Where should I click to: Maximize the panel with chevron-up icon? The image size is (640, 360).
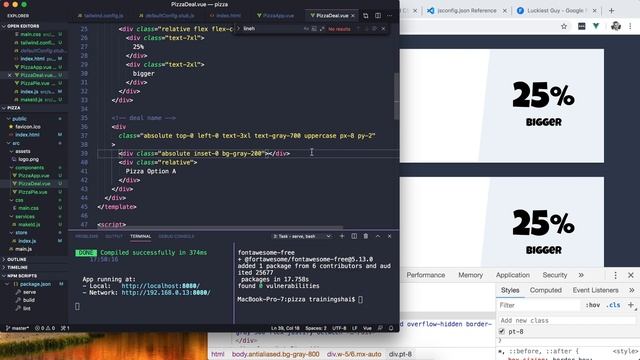coord(378,236)
